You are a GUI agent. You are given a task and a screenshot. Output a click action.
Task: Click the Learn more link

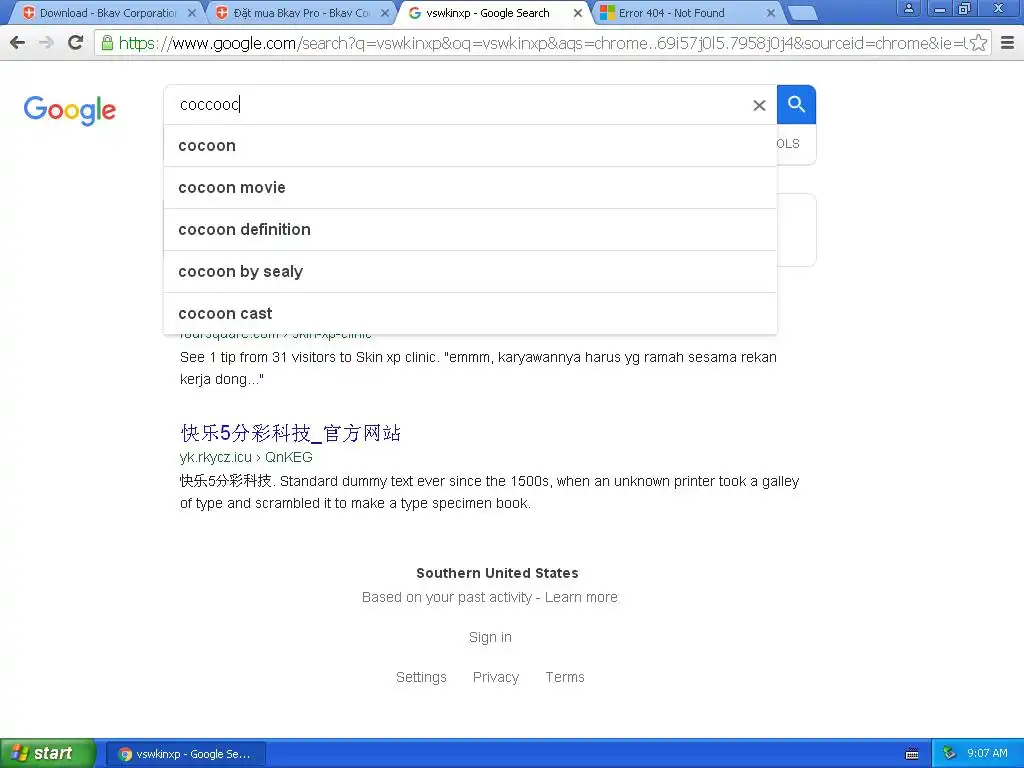pyautogui.click(x=581, y=597)
